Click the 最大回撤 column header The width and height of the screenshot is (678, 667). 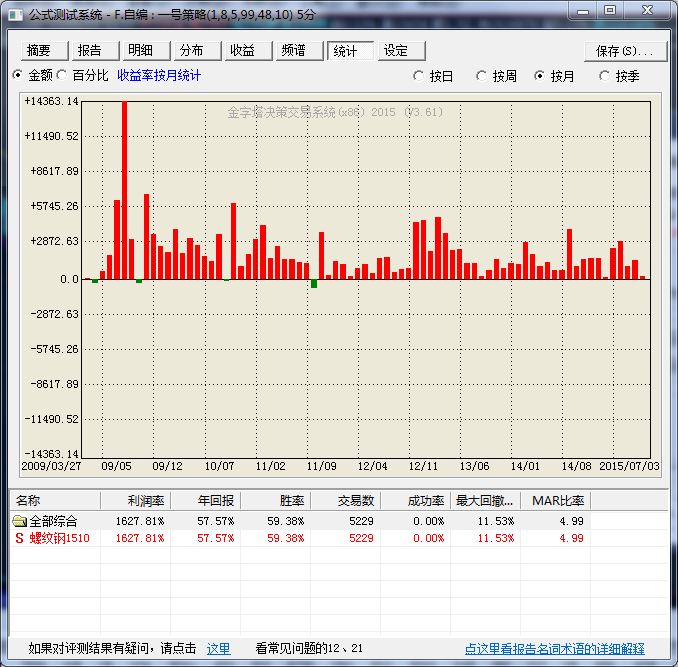click(x=485, y=500)
